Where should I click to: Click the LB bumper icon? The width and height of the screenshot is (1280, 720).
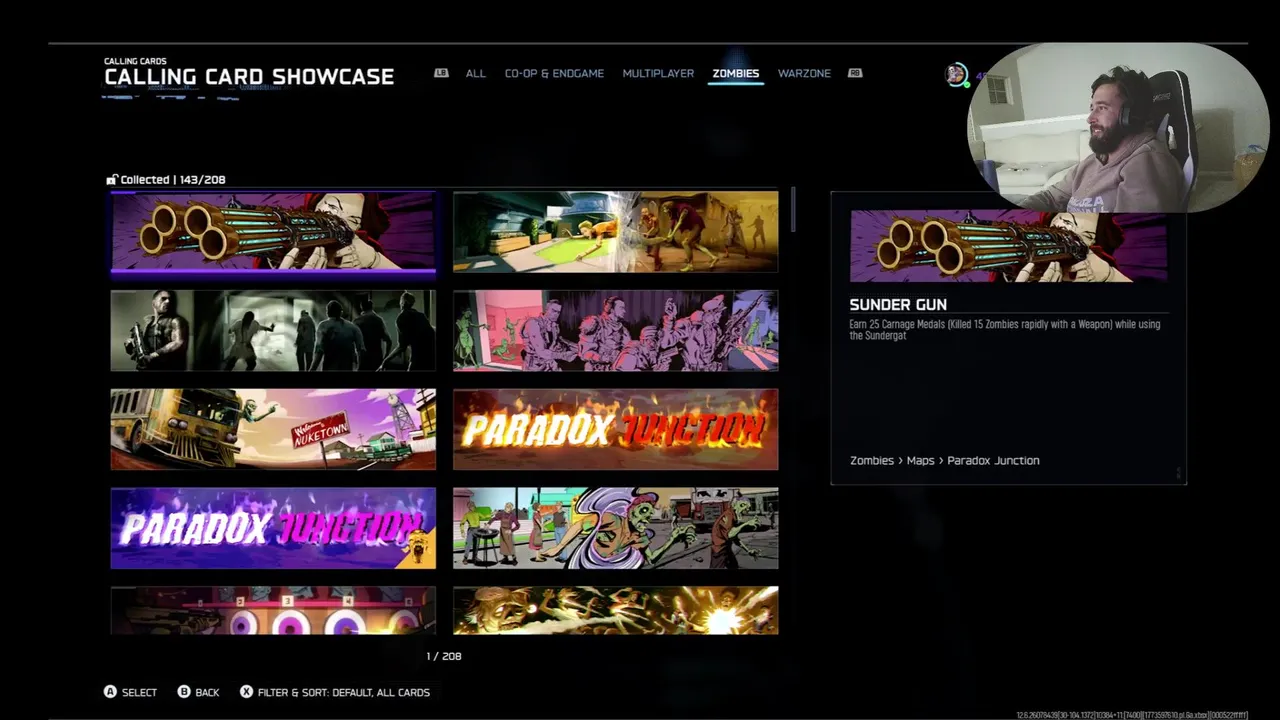(x=441, y=73)
